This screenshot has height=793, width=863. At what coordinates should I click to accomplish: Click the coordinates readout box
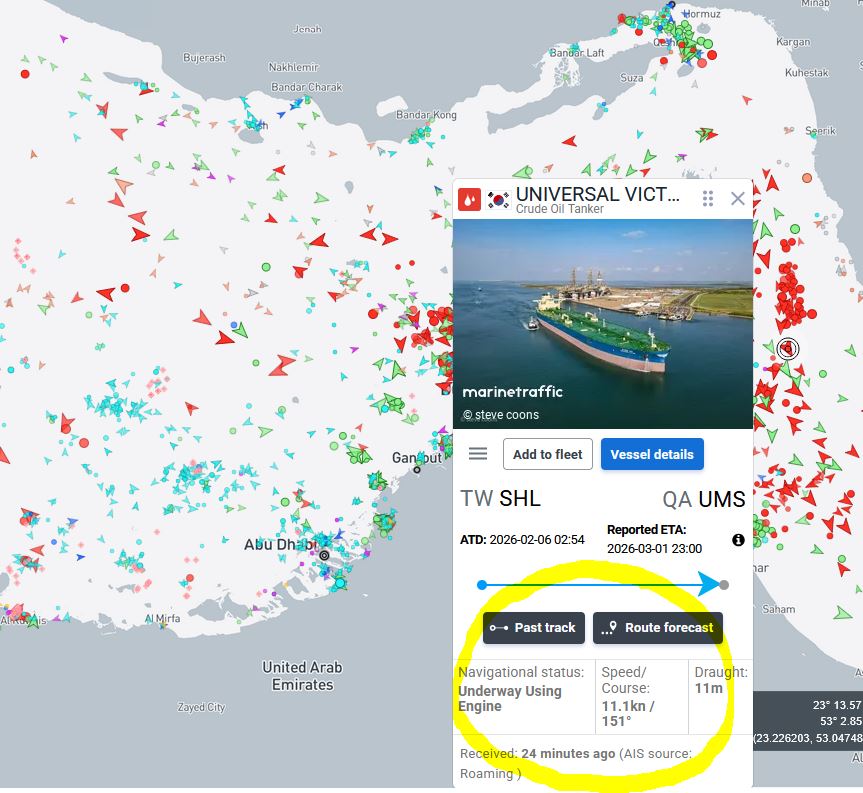click(x=807, y=721)
